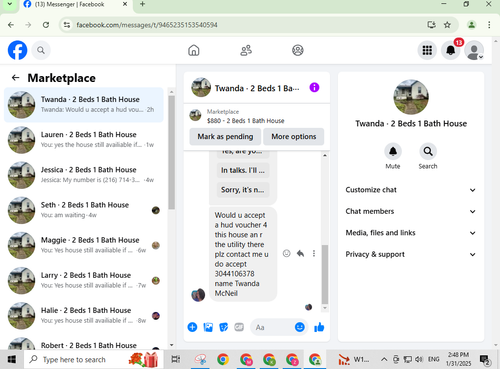The width and height of the screenshot is (500, 369).
Task: Open Twanda's large profile thumbnail
Action: pos(411,97)
